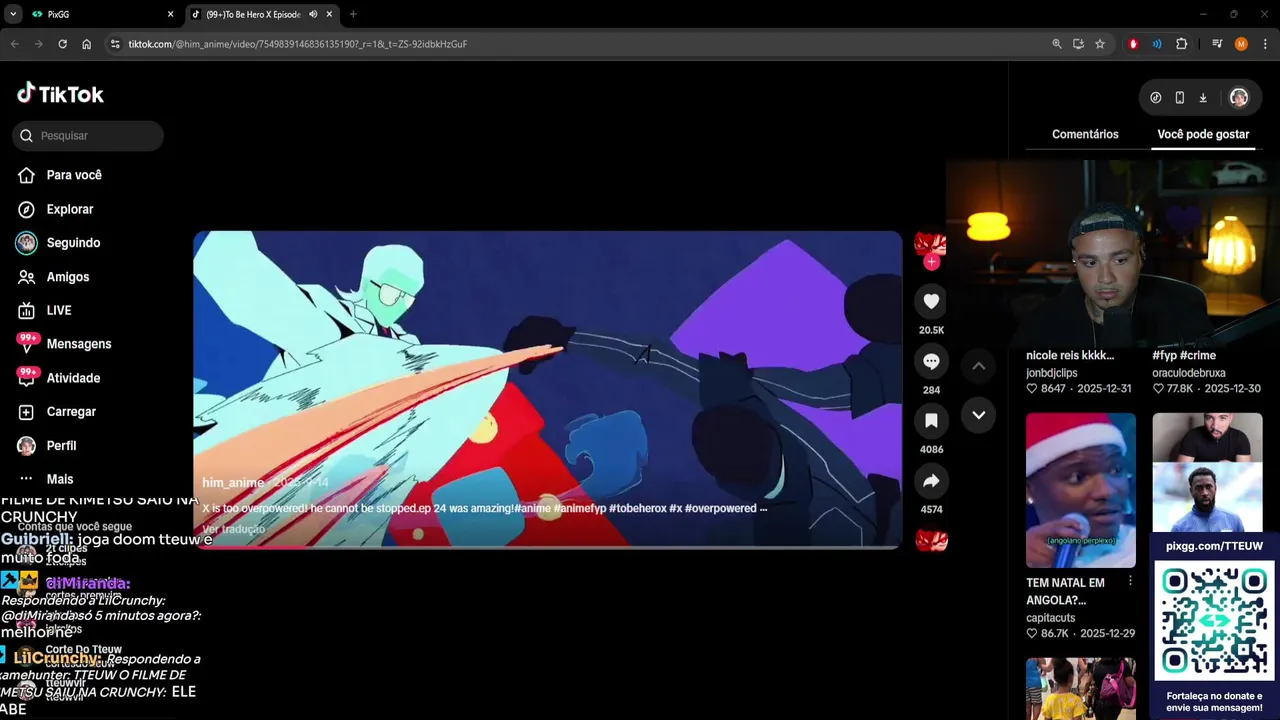This screenshot has height=720, width=1280.
Task: Follow him_anime with plus button
Action: [x=931, y=262]
